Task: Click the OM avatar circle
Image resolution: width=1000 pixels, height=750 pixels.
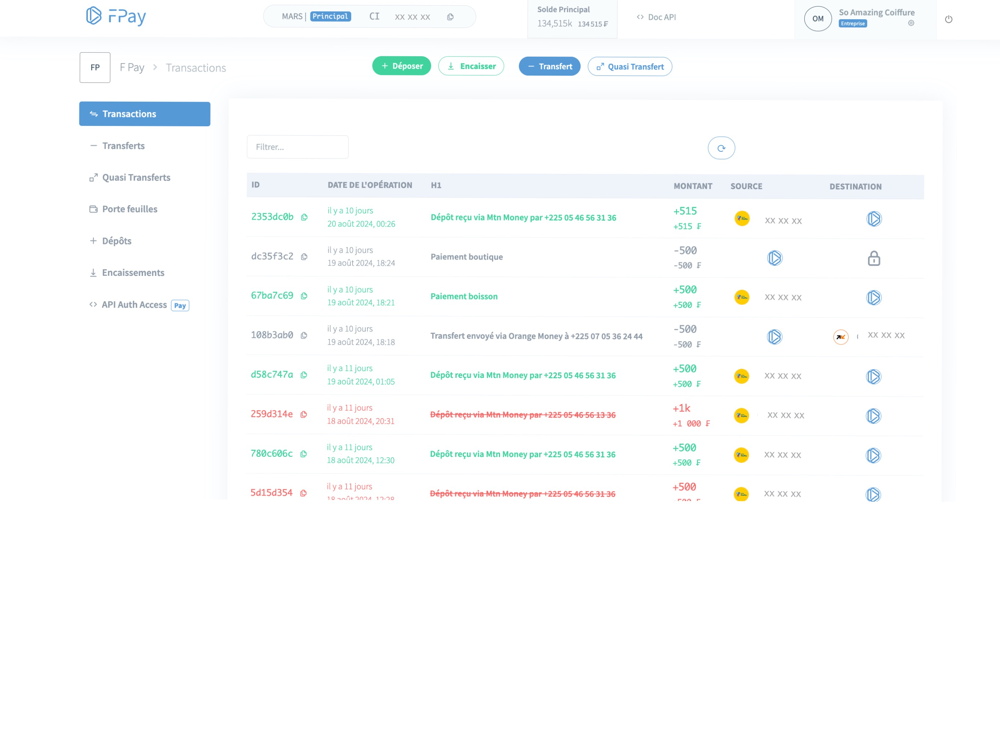Action: pyautogui.click(x=818, y=19)
